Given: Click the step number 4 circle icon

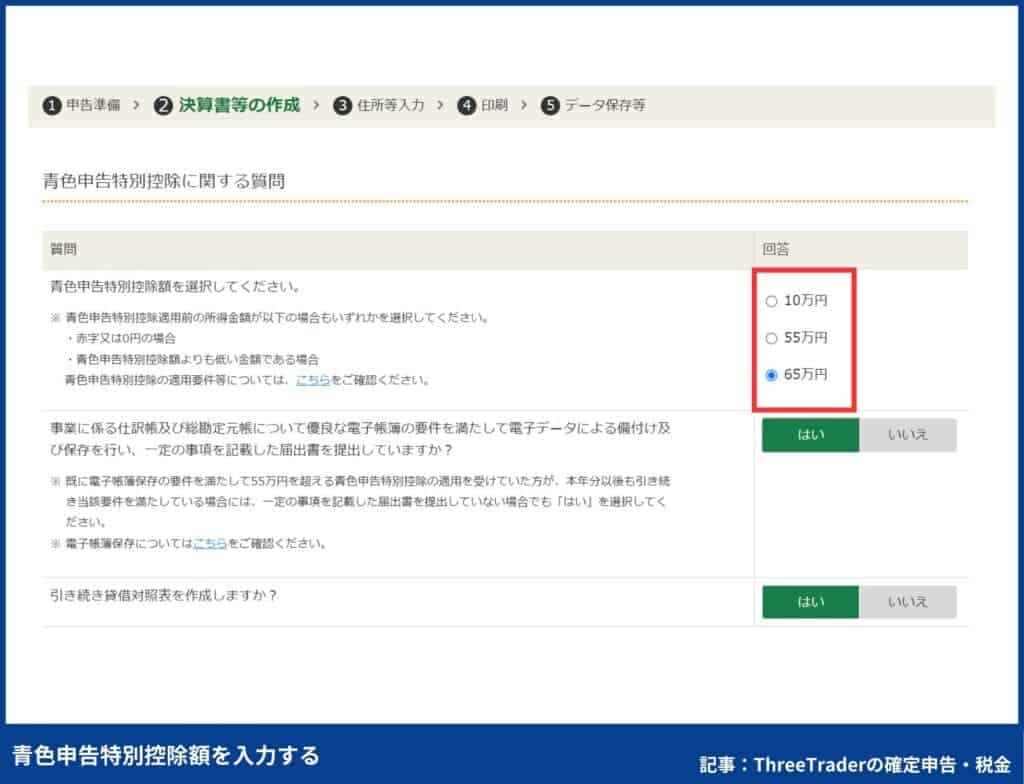Looking at the screenshot, I should [467, 105].
